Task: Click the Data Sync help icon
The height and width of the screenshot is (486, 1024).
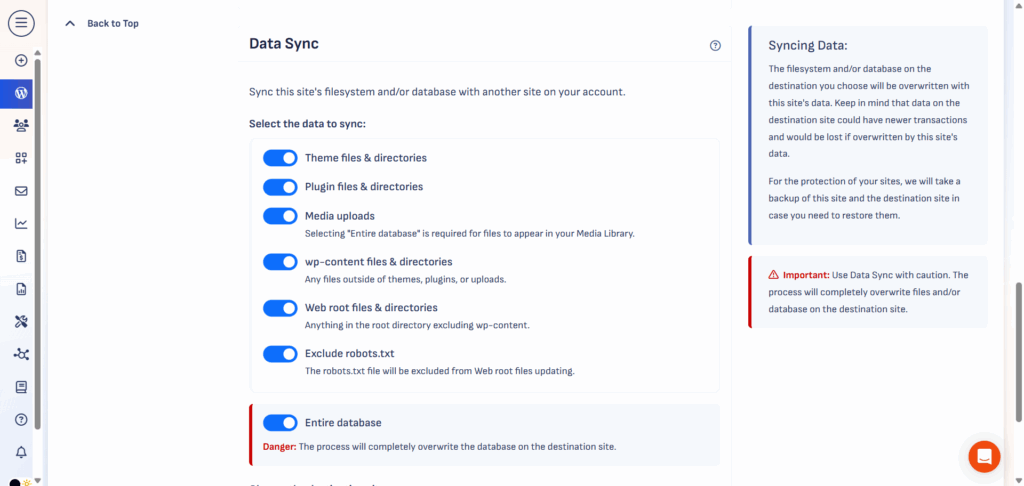Action: pyautogui.click(x=715, y=45)
